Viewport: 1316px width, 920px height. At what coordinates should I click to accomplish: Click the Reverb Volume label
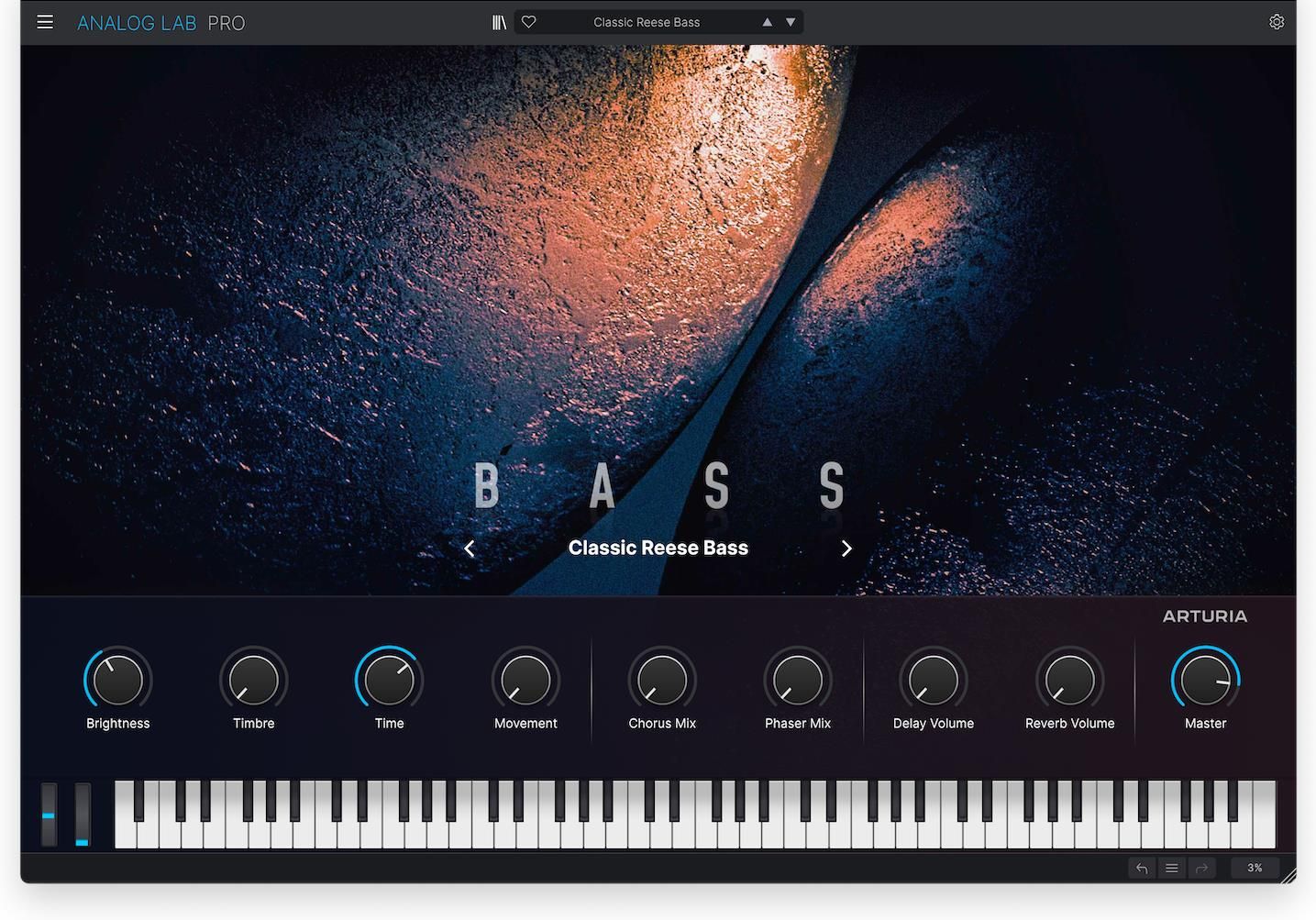click(1069, 724)
